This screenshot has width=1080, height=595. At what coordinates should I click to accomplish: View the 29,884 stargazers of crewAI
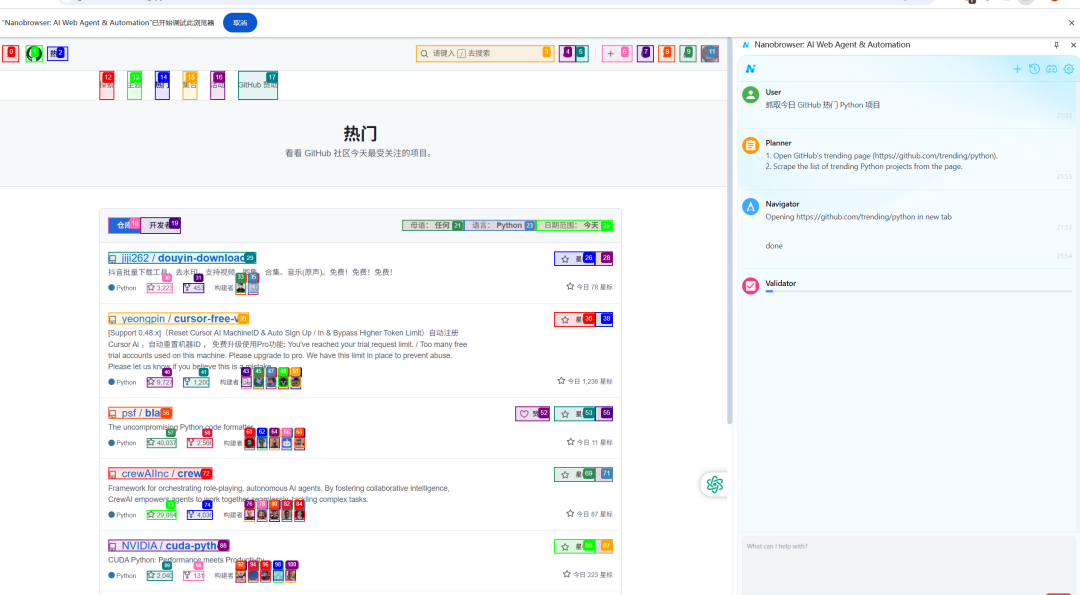tap(162, 514)
